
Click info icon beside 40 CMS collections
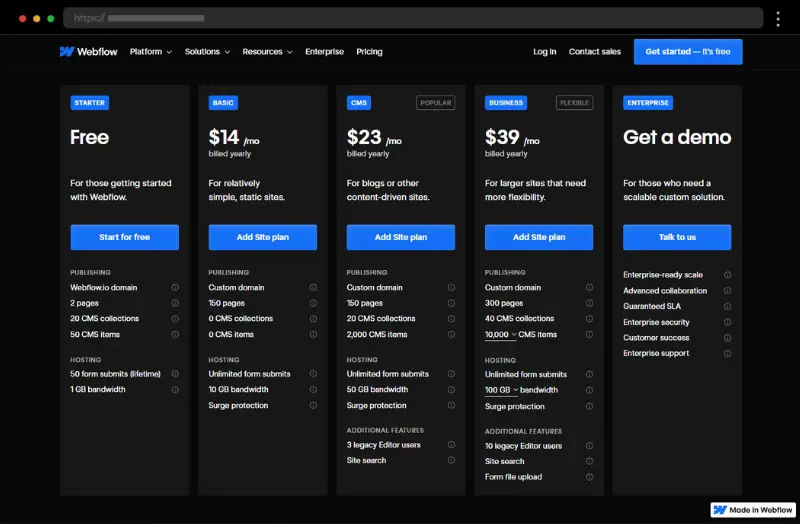point(589,319)
